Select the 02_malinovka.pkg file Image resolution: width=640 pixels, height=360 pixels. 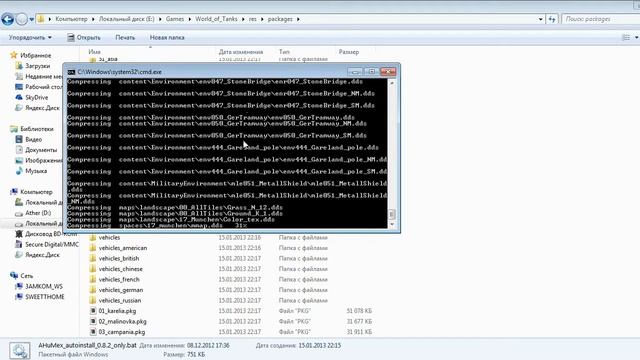point(122,322)
